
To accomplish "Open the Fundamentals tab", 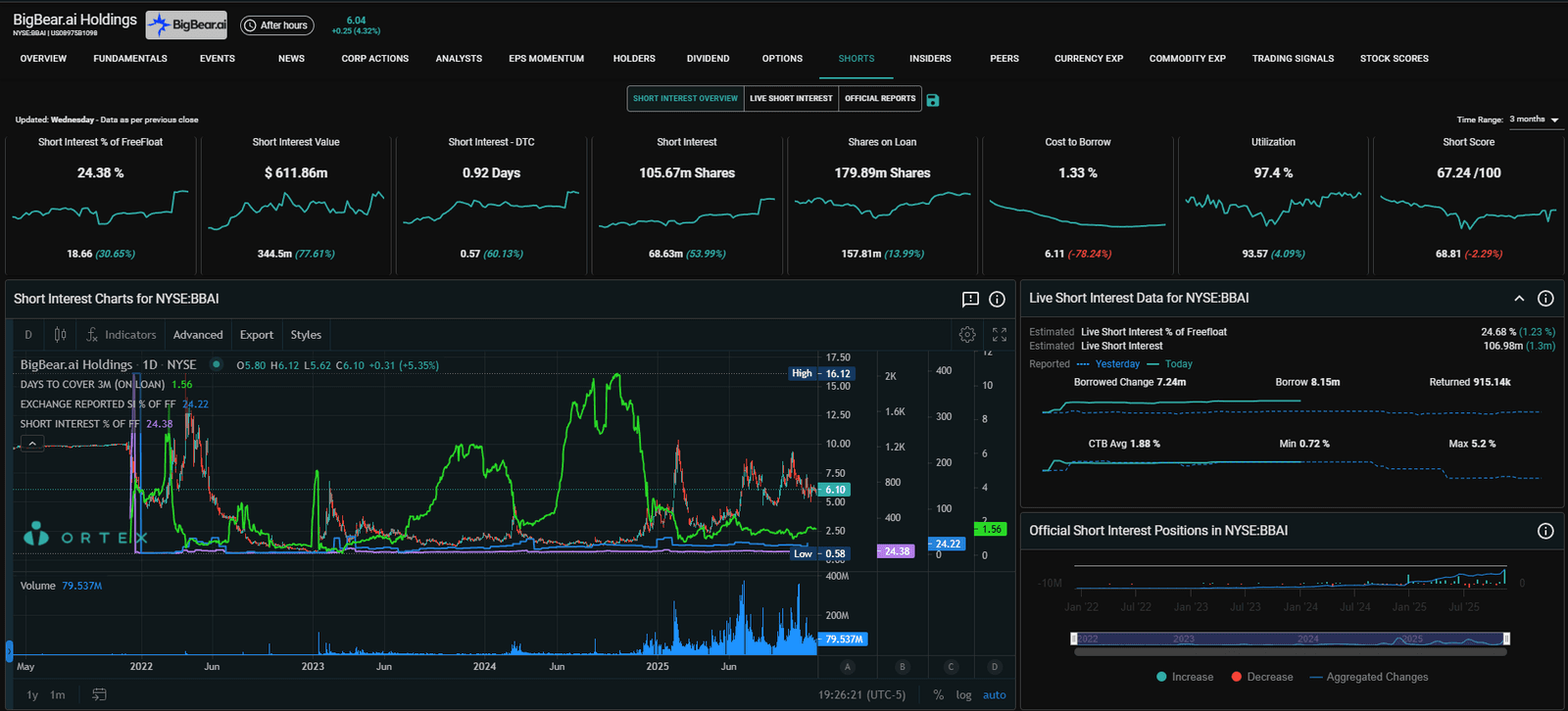I will pos(130,59).
